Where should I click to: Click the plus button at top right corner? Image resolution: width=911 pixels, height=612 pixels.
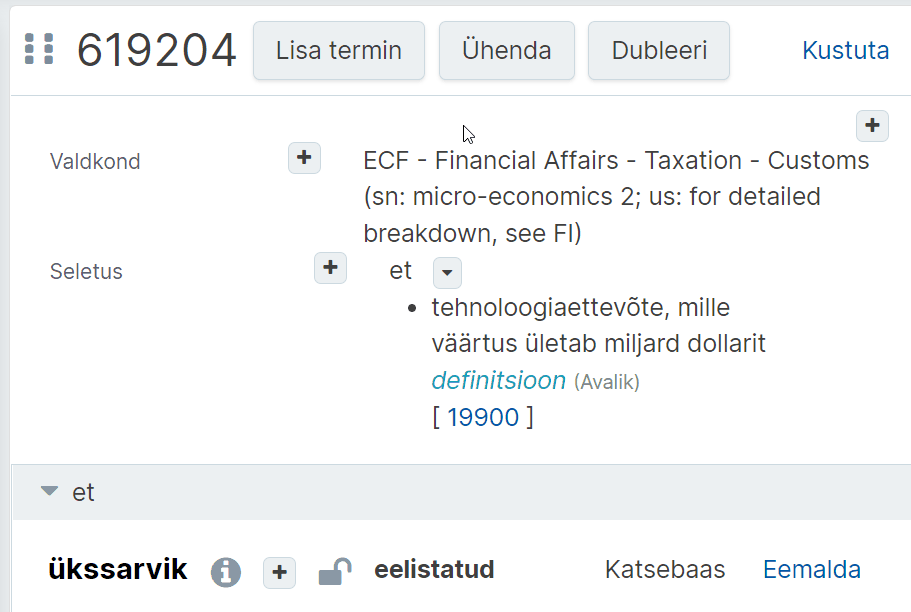(872, 126)
